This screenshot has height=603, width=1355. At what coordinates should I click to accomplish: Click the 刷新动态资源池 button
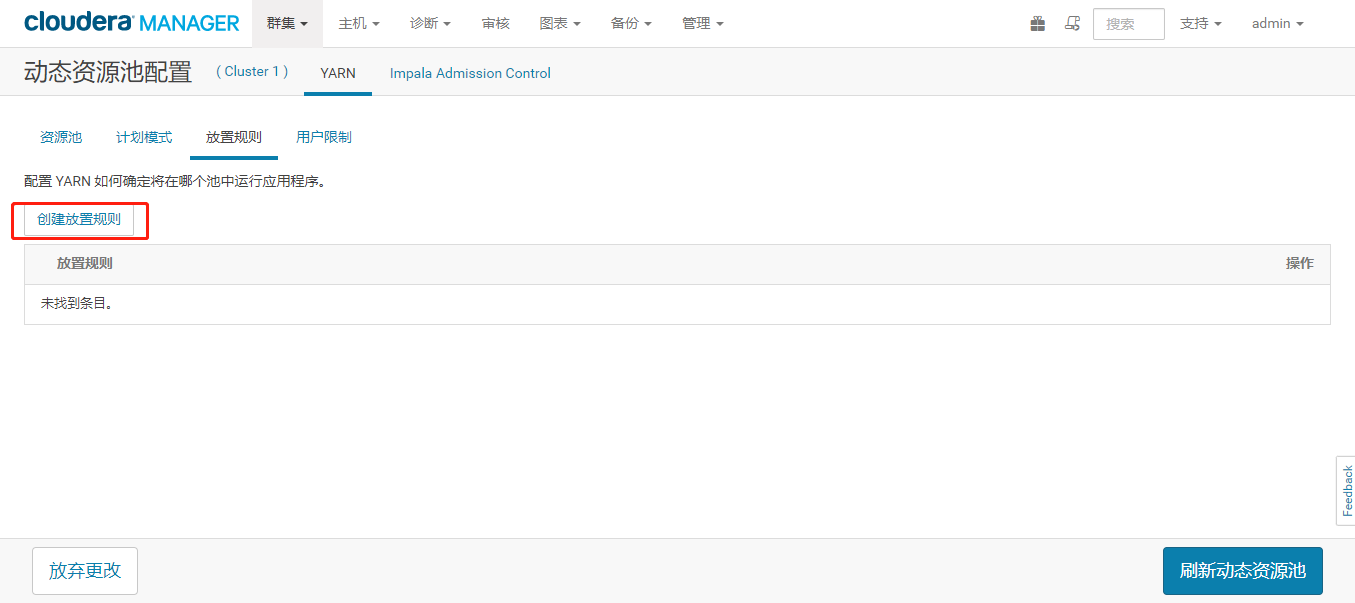(x=1243, y=571)
